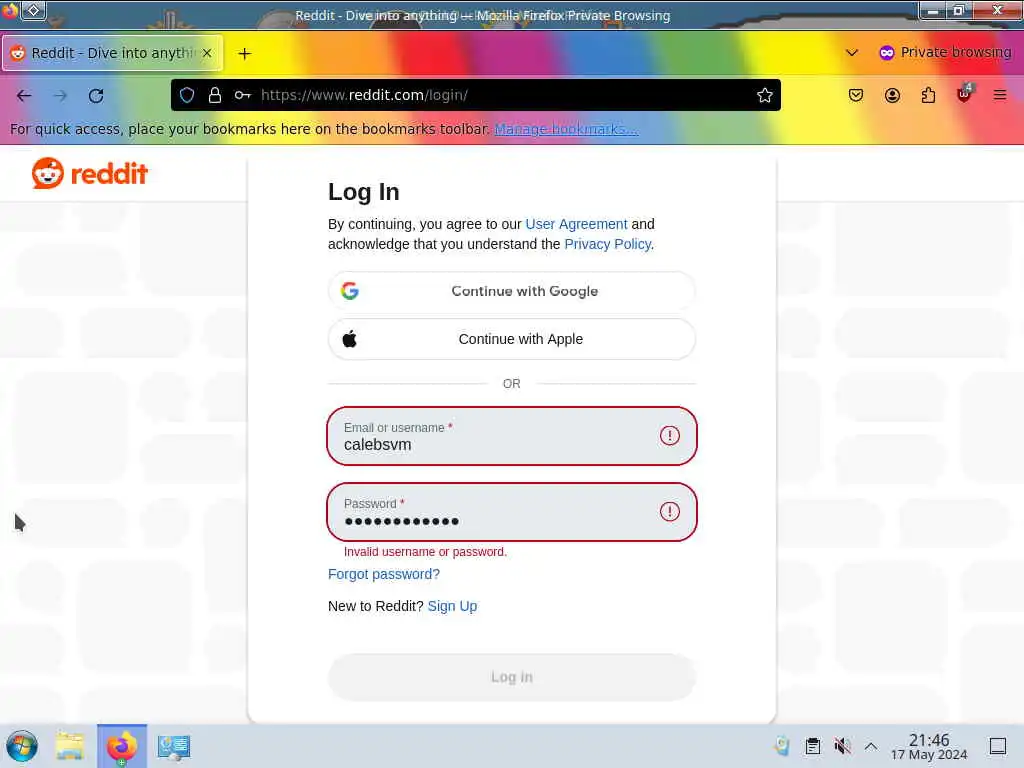Click the Log In heading text
1024x768 pixels.
coord(364,192)
